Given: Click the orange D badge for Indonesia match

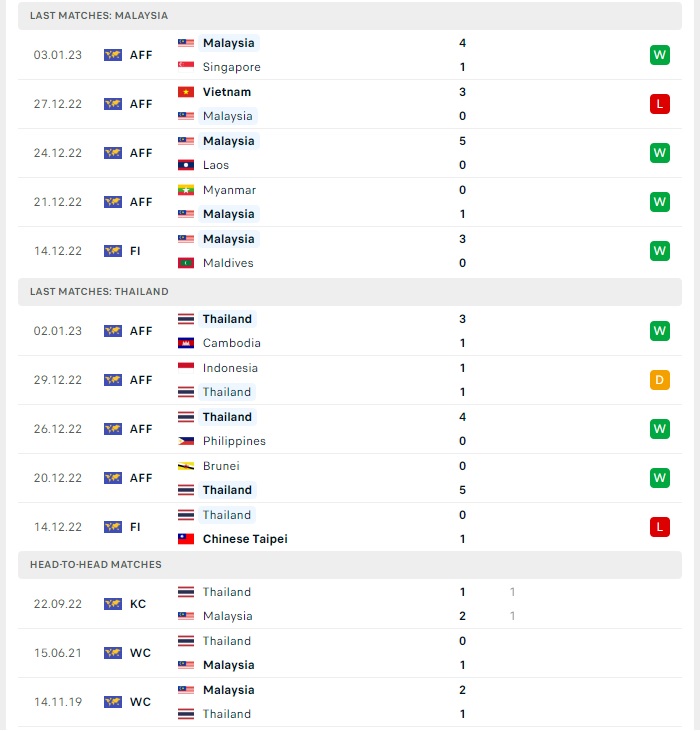Looking at the screenshot, I should pos(659,380).
